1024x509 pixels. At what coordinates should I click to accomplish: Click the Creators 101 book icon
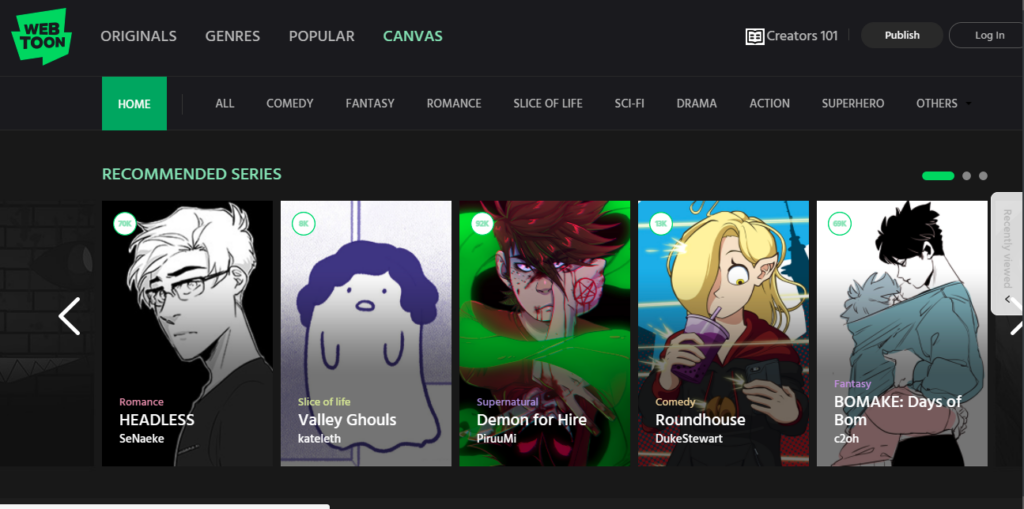[754, 36]
